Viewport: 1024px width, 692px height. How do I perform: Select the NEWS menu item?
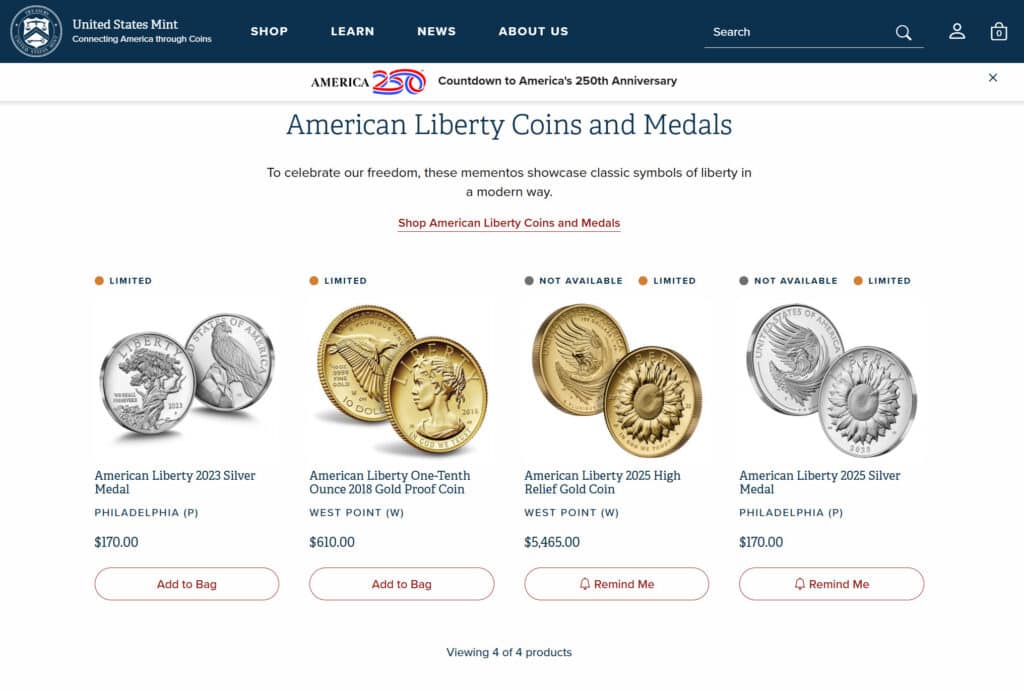[x=436, y=31]
